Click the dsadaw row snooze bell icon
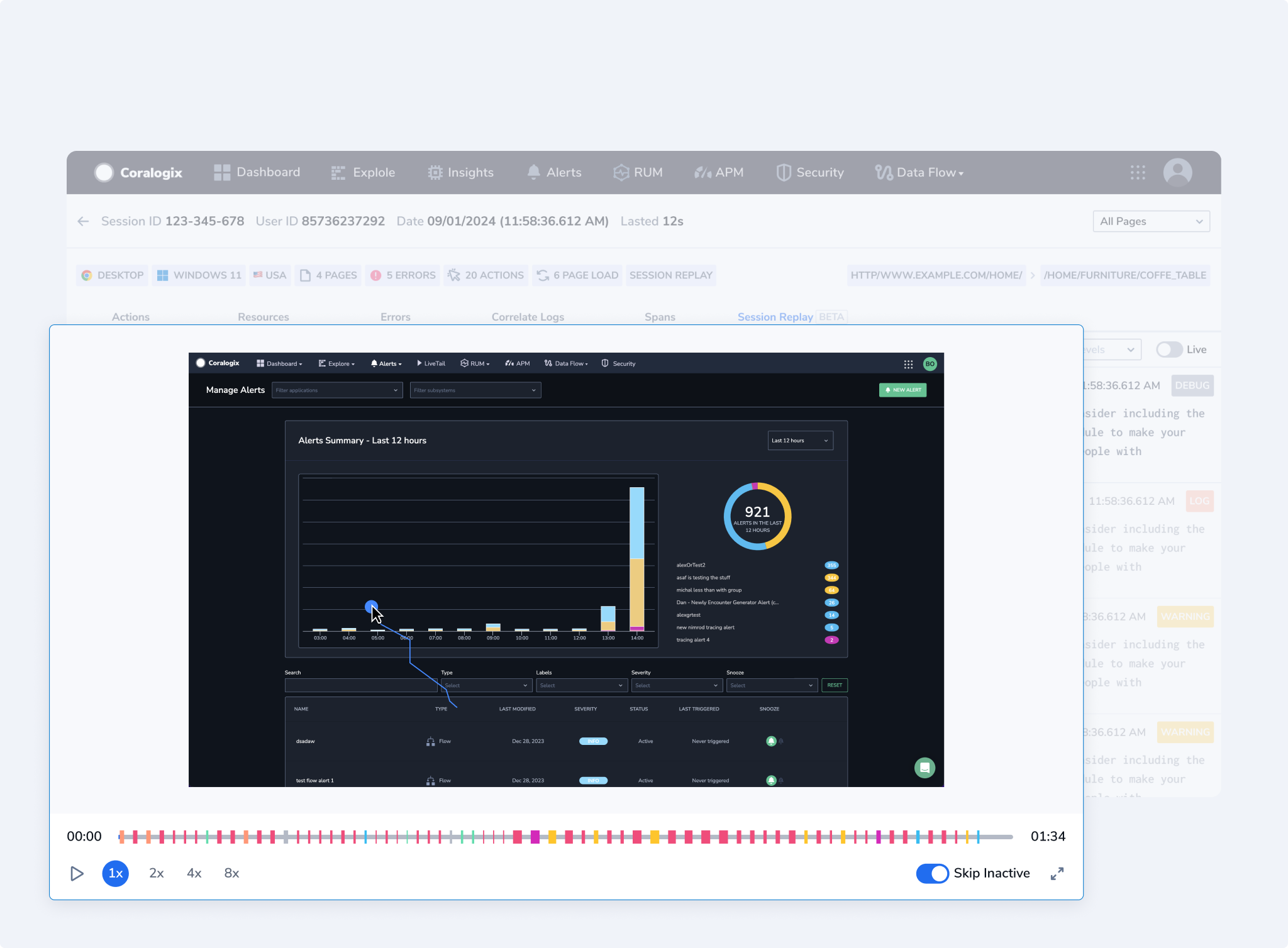The width and height of the screenshot is (1288, 948). tap(771, 741)
